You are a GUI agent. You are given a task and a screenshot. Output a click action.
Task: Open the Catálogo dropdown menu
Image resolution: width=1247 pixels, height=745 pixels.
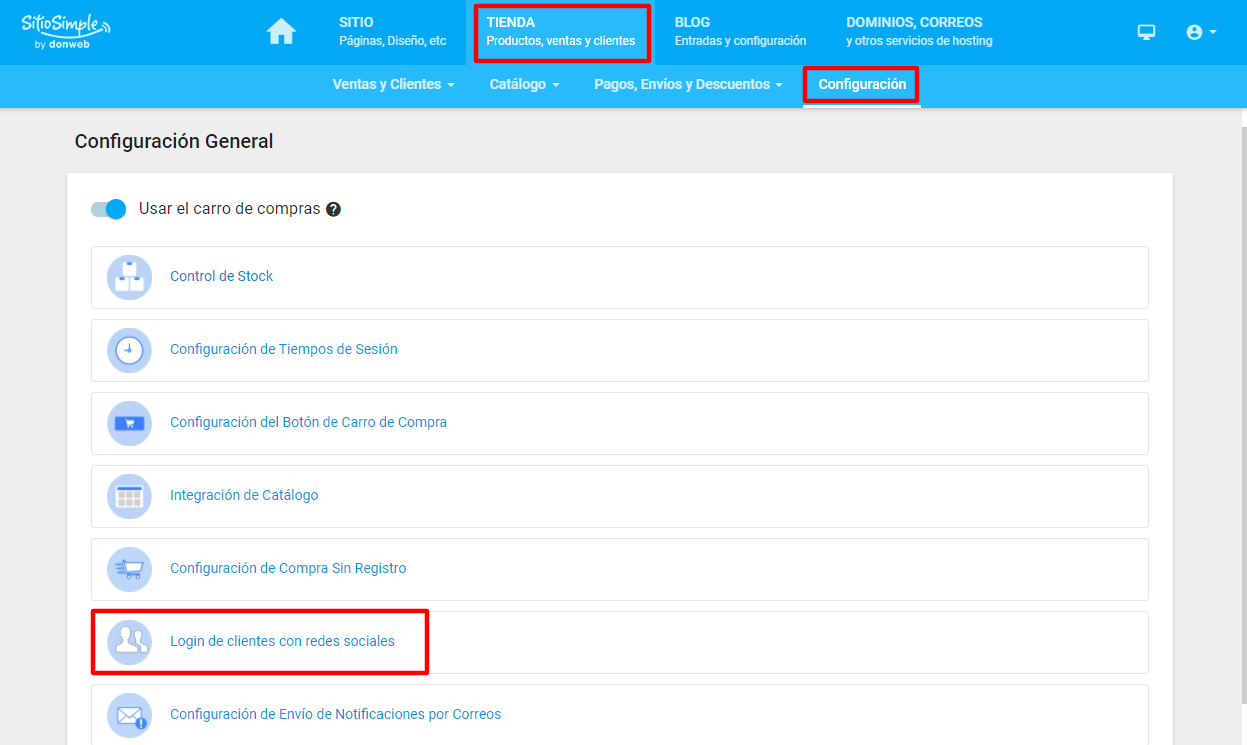pos(524,85)
